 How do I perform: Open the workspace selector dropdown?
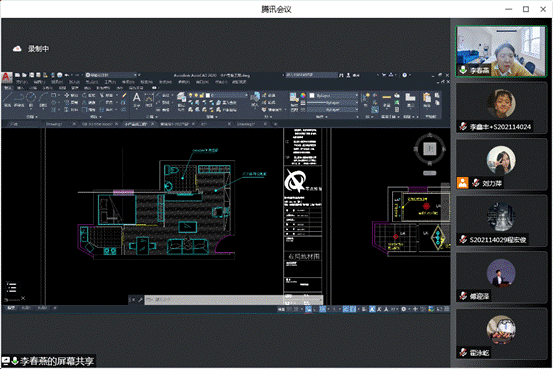(x=111, y=75)
